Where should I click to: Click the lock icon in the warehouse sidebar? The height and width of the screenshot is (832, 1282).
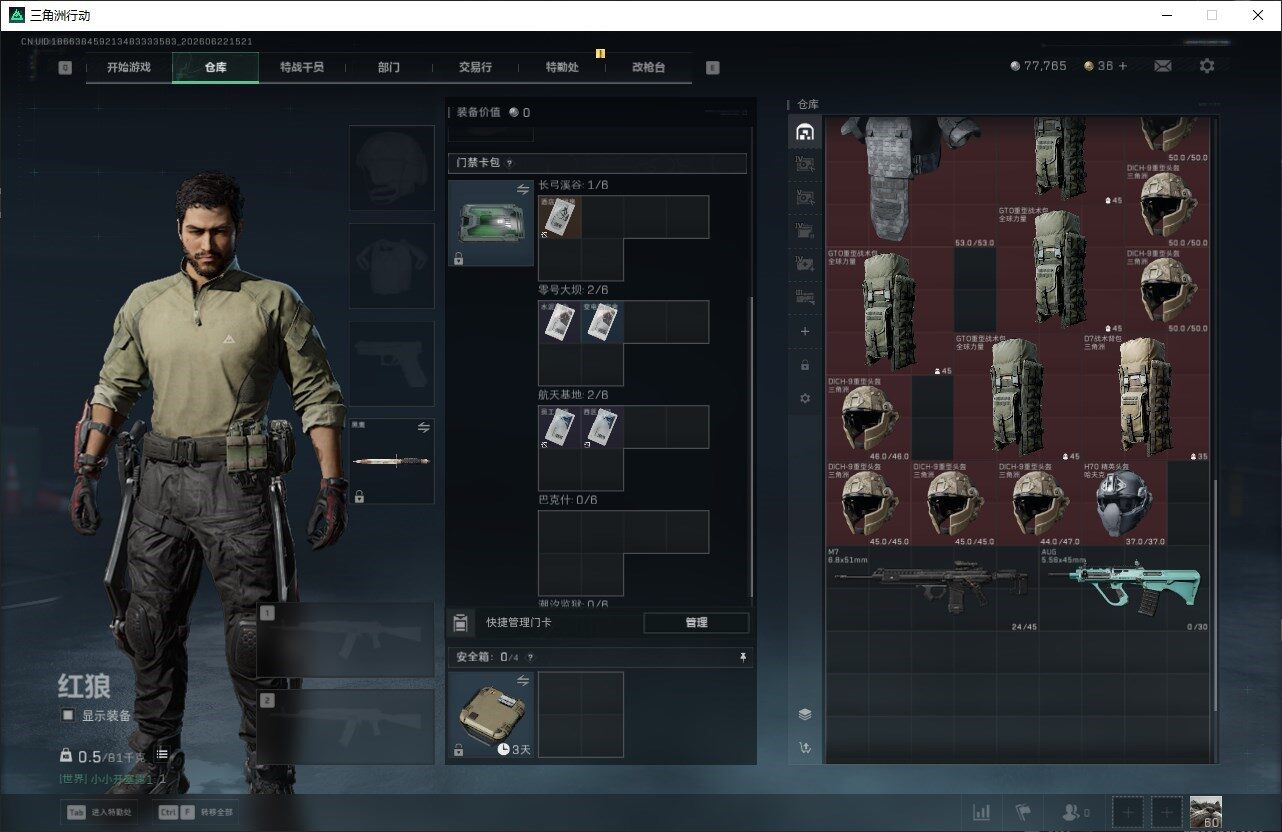pos(805,365)
